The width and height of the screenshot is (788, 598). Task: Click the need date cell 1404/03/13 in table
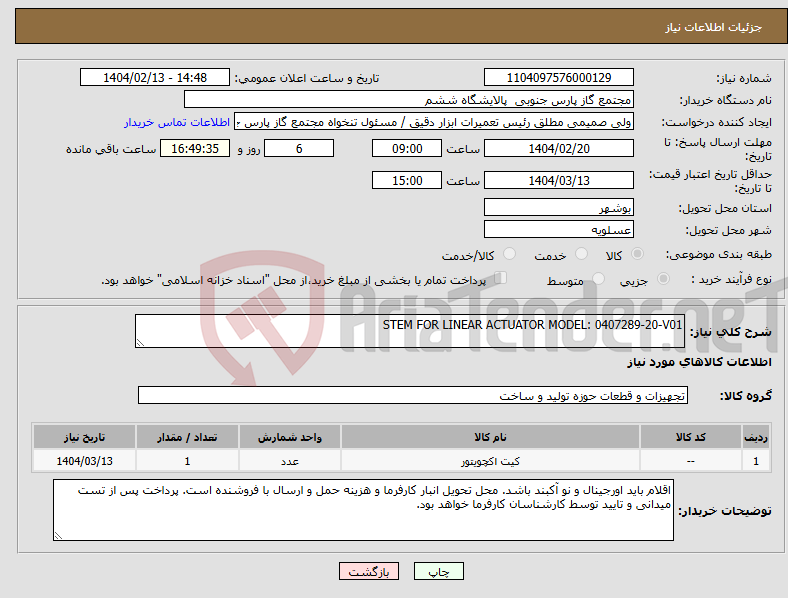84,461
